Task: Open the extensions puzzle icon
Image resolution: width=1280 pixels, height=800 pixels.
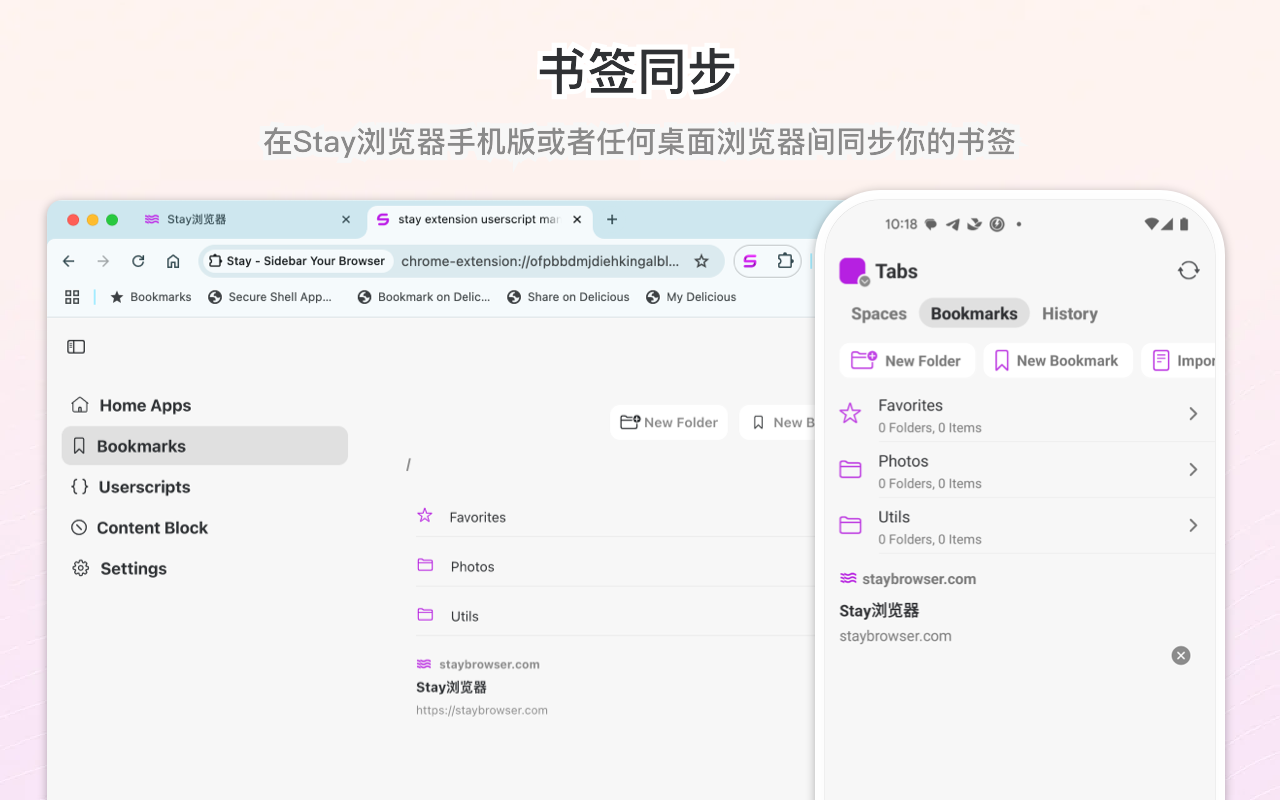Action: coord(785,261)
